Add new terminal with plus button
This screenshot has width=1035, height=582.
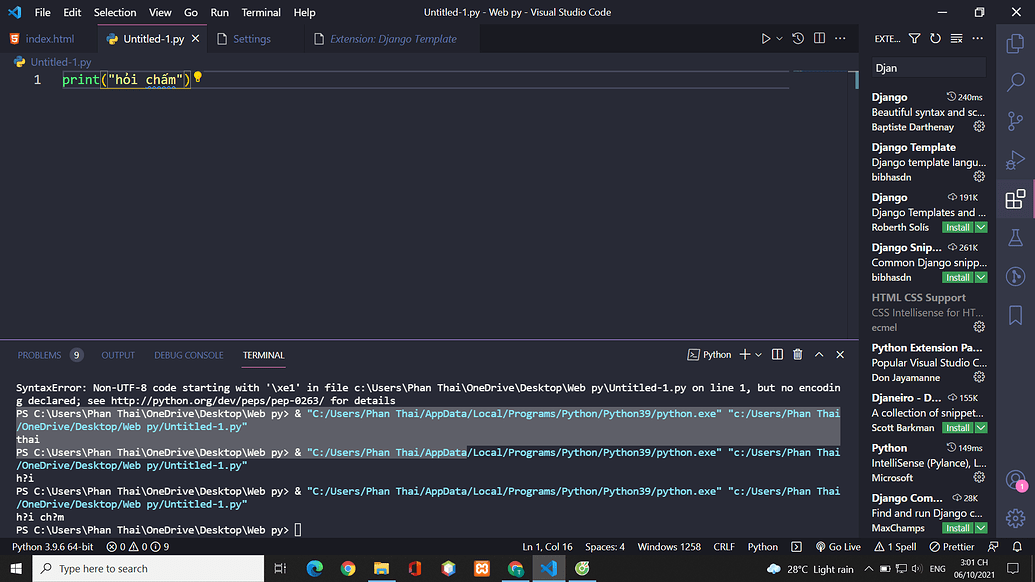(x=745, y=355)
